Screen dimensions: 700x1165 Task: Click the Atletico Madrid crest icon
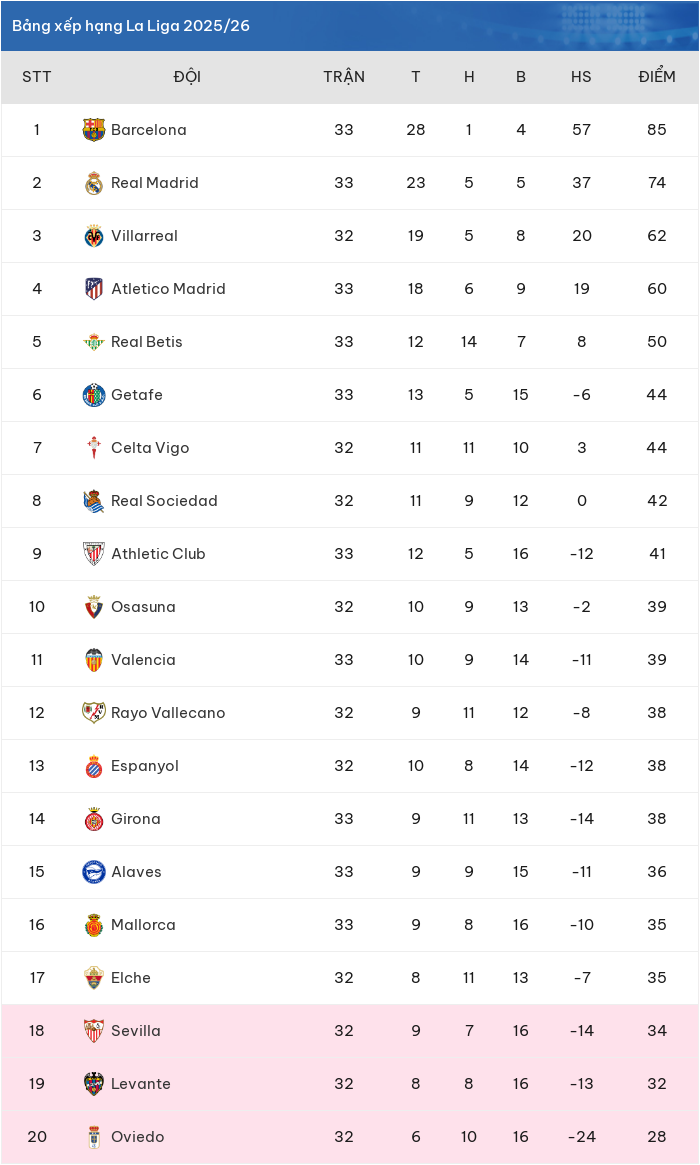[x=94, y=288]
